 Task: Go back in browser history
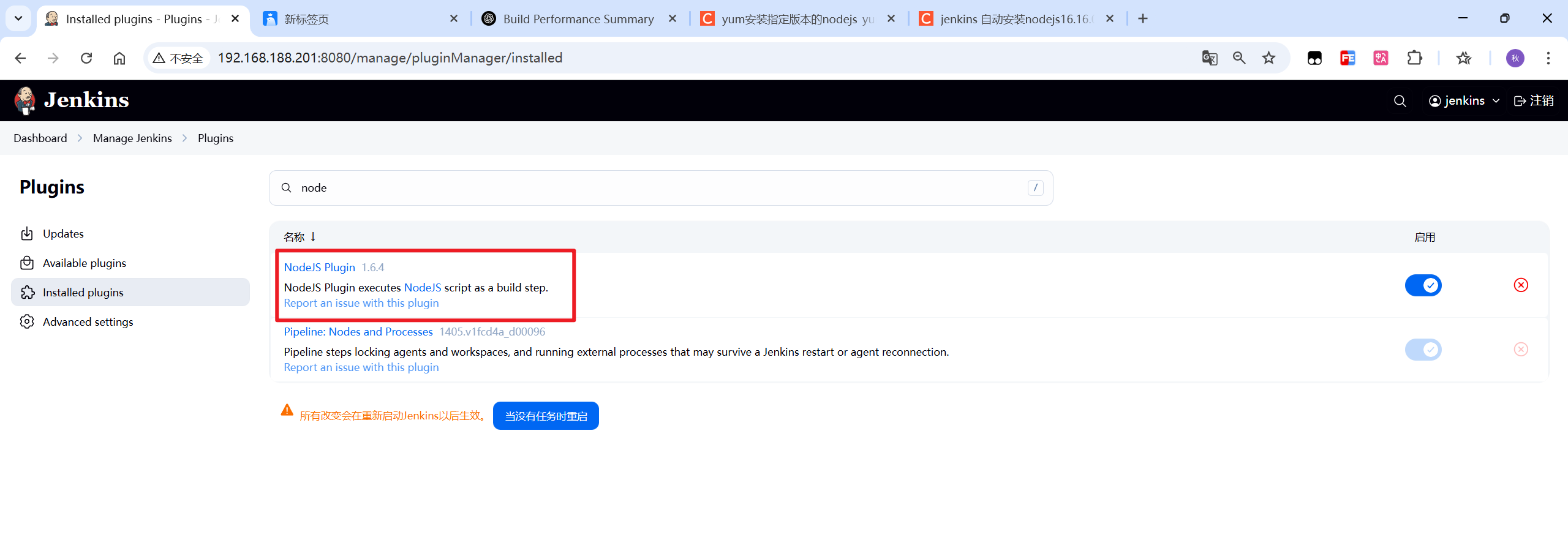pyautogui.click(x=20, y=58)
